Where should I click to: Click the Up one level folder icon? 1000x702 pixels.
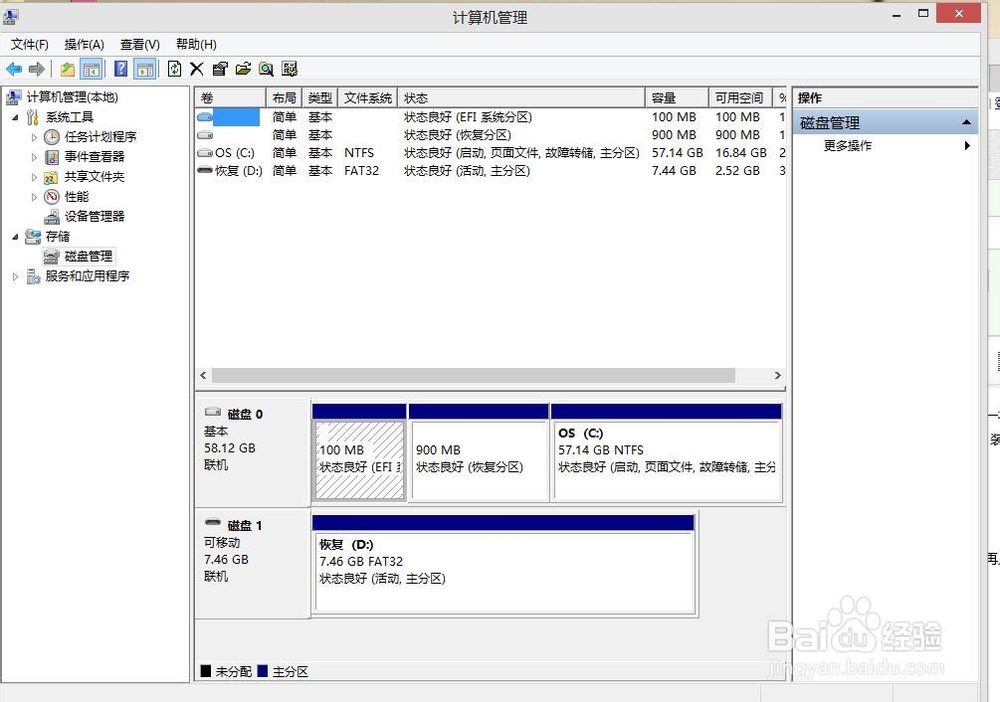coord(67,69)
